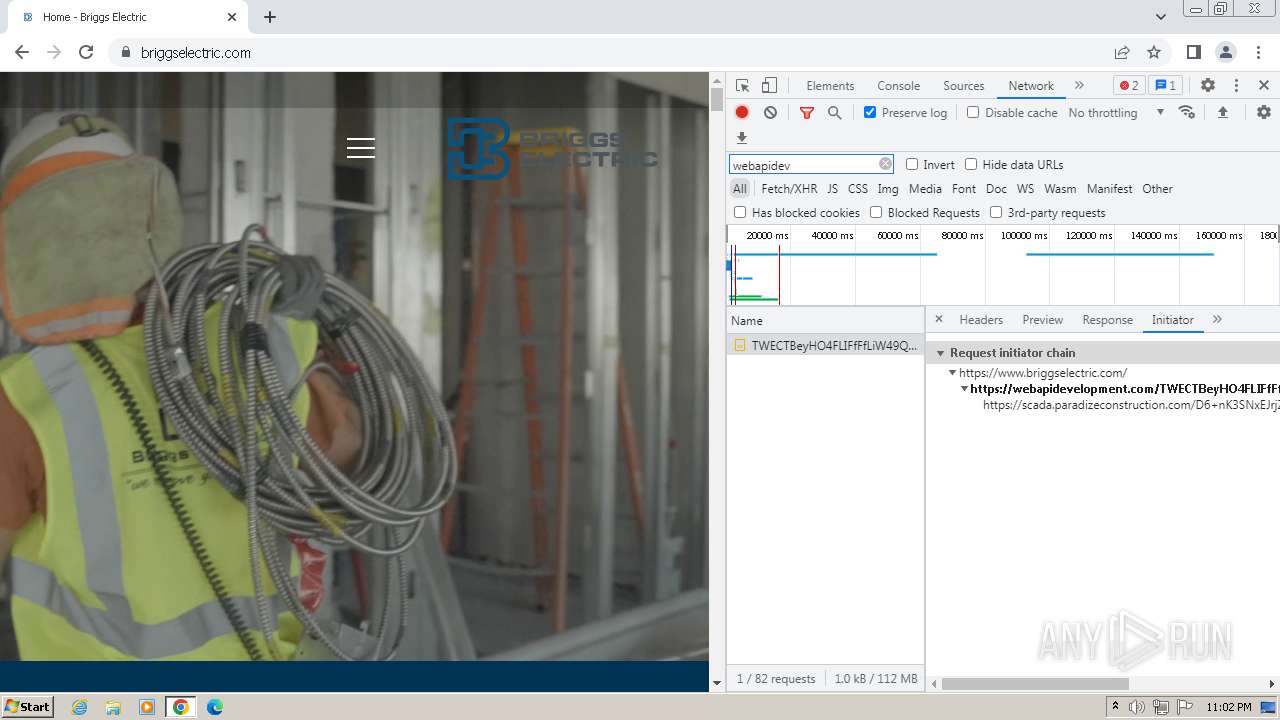Switch to the Elements panel
The image size is (1280, 720).
[830, 85]
